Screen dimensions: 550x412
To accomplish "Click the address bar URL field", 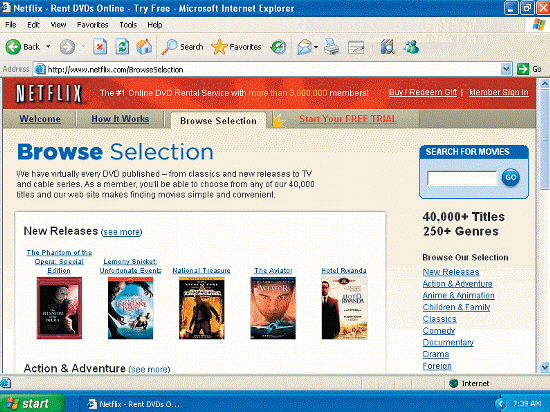I will (268, 69).
